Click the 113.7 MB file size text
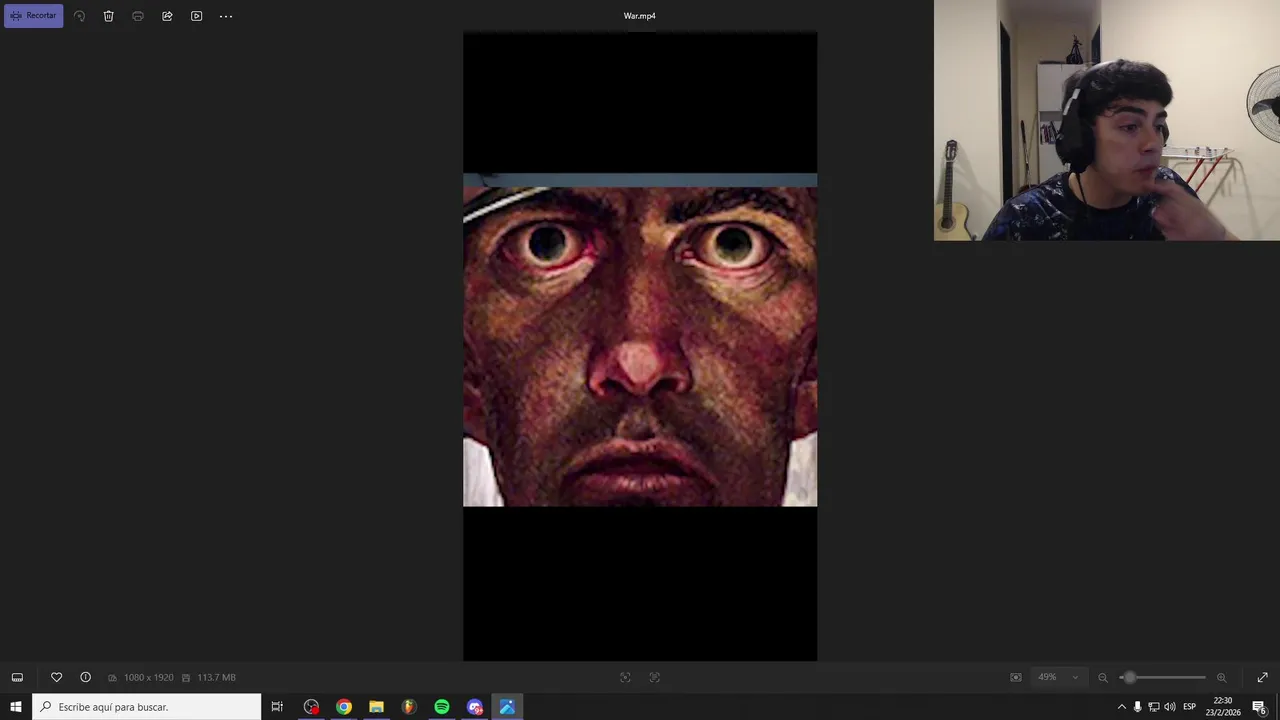Image resolution: width=1280 pixels, height=720 pixels. click(x=216, y=677)
